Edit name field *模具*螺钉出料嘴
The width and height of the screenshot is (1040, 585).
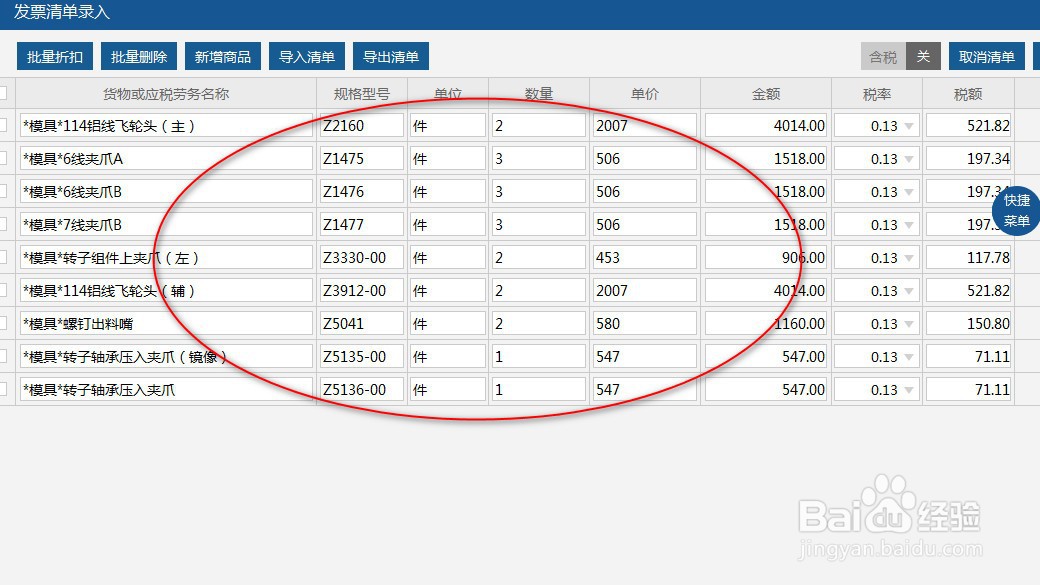[x=166, y=324]
